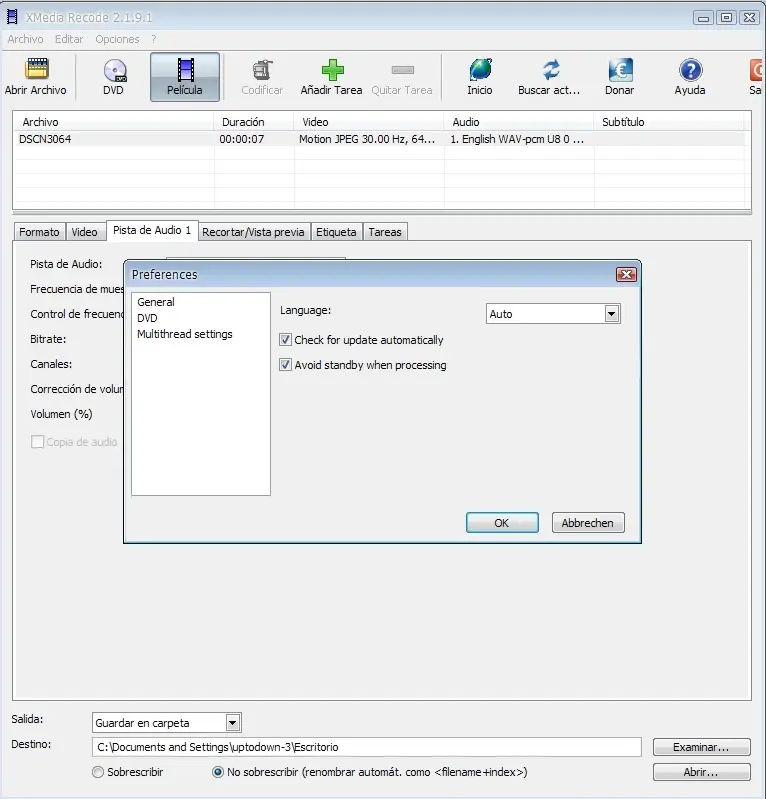Image resolution: width=766 pixels, height=799 pixels.
Task: Open the Language Auto dropdown
Action: click(x=553, y=314)
